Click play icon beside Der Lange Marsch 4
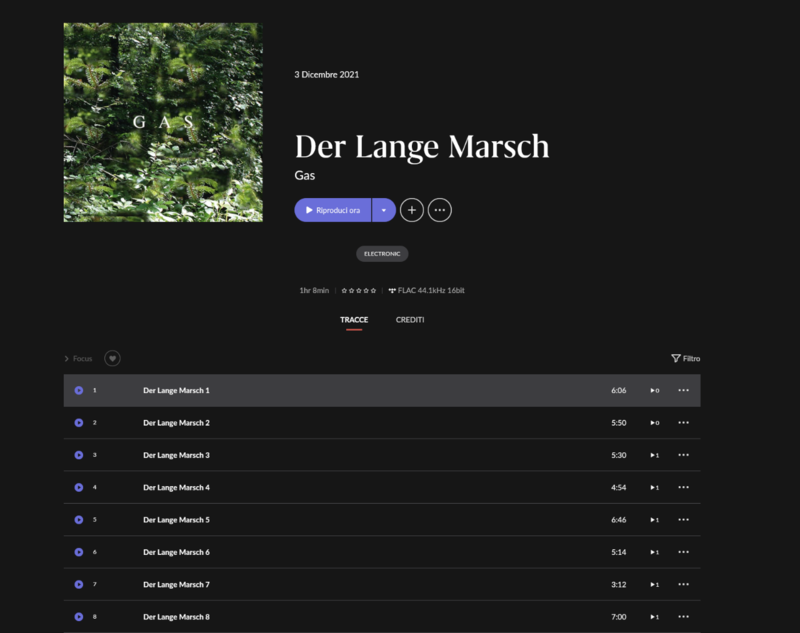This screenshot has height=633, width=800. pos(79,487)
